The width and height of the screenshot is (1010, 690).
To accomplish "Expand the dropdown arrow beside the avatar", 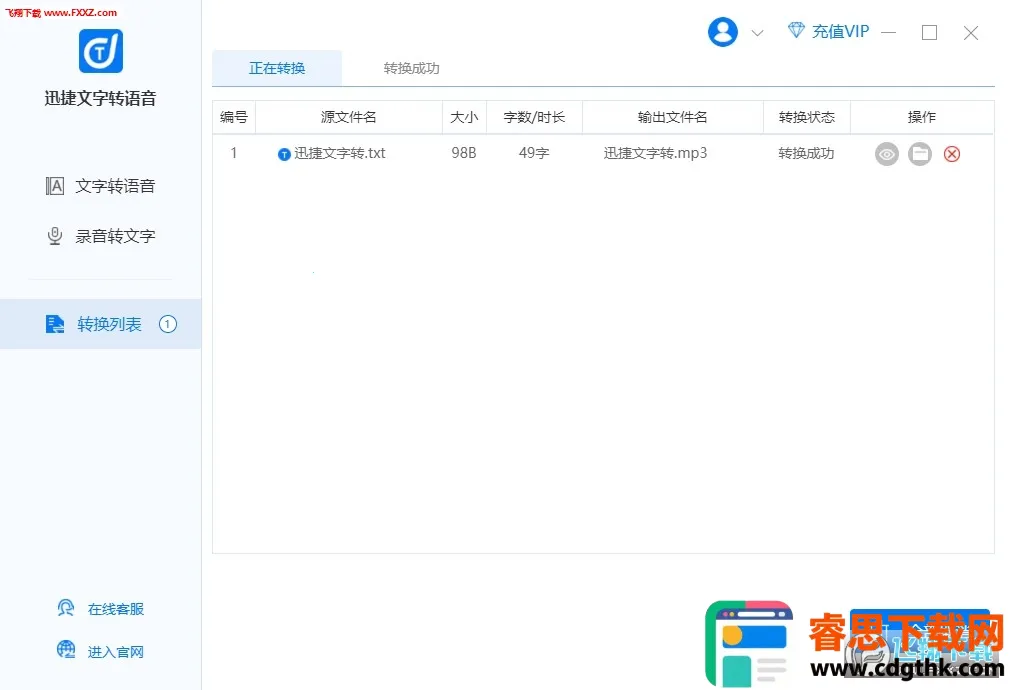I will click(x=757, y=33).
